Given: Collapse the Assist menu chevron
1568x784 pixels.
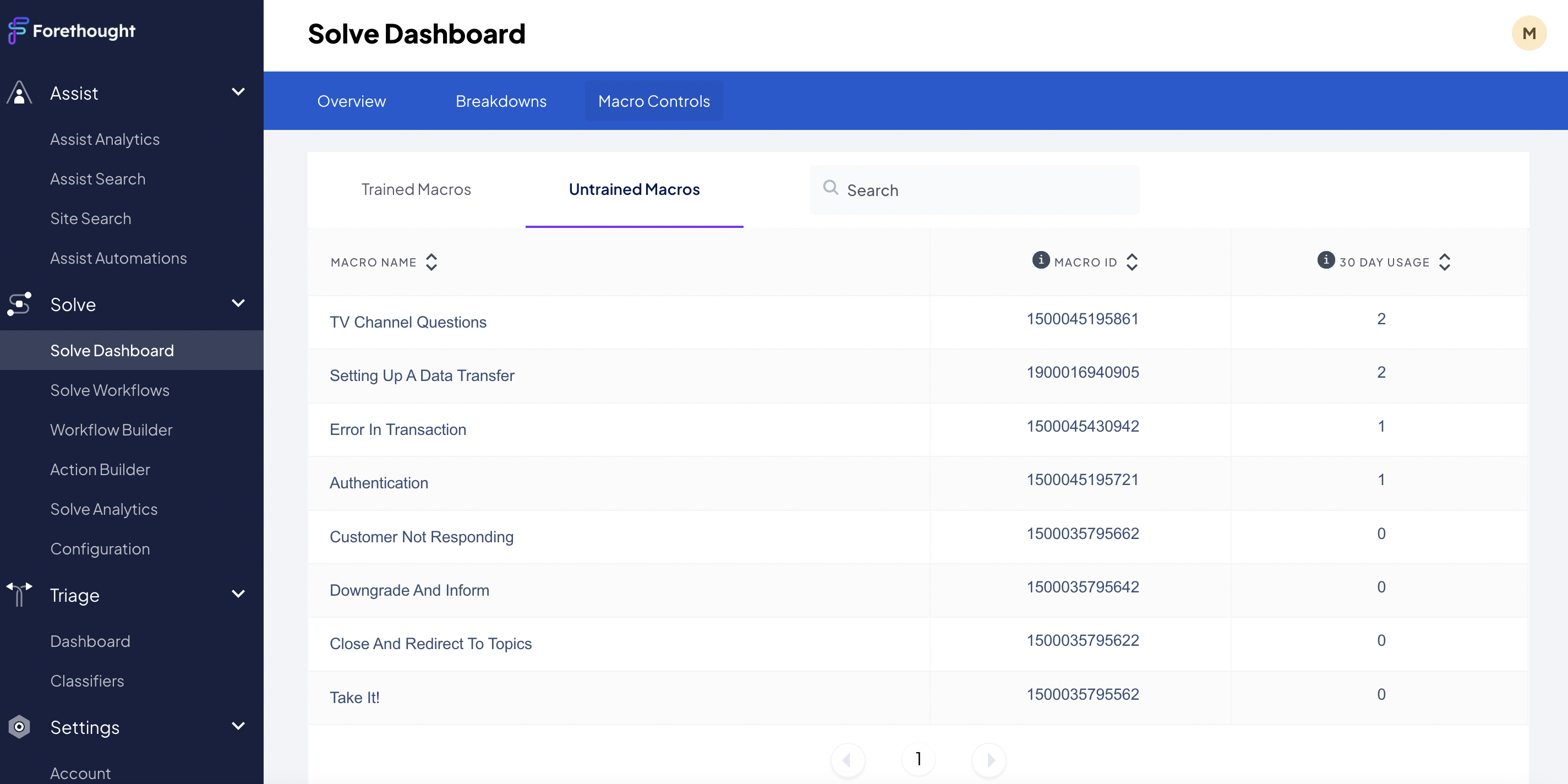Looking at the screenshot, I should 239,92.
